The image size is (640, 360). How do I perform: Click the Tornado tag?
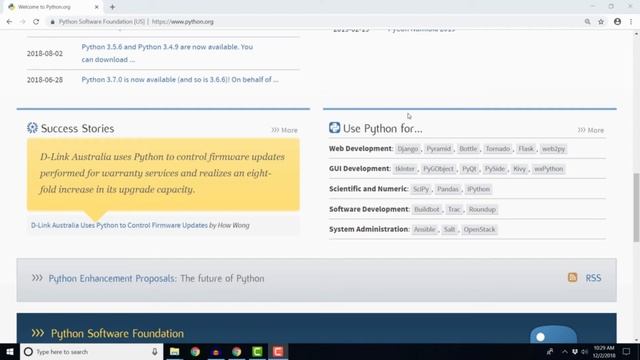[x=498, y=149]
